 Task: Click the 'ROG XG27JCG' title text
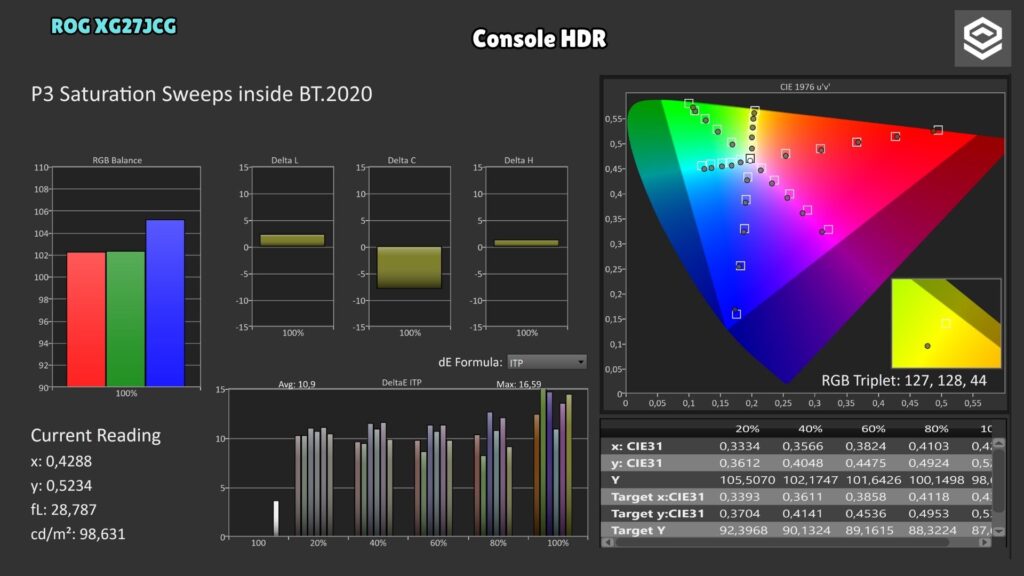(114, 26)
